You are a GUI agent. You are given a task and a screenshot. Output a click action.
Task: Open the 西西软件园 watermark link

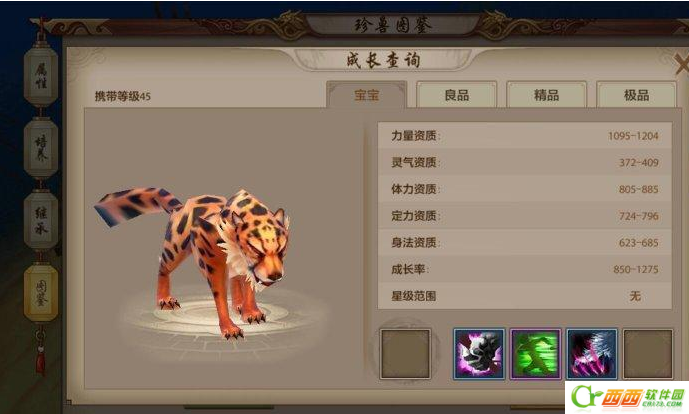tap(627, 397)
